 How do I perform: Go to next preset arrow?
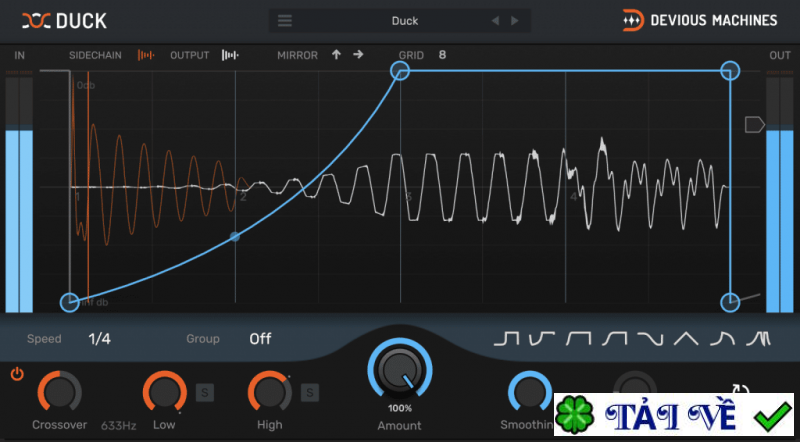[515, 21]
